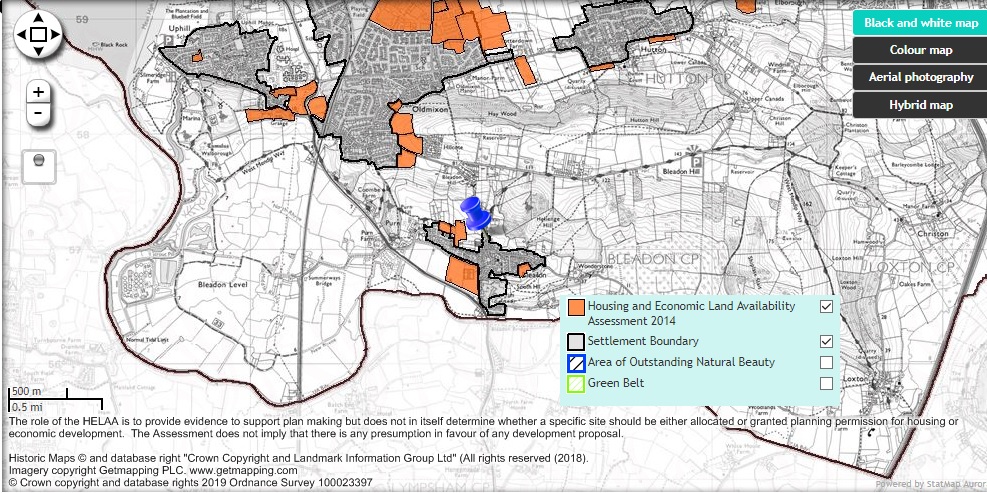The height and width of the screenshot is (493, 987).
Task: Switch to Hybrid map view
Action: click(920, 104)
